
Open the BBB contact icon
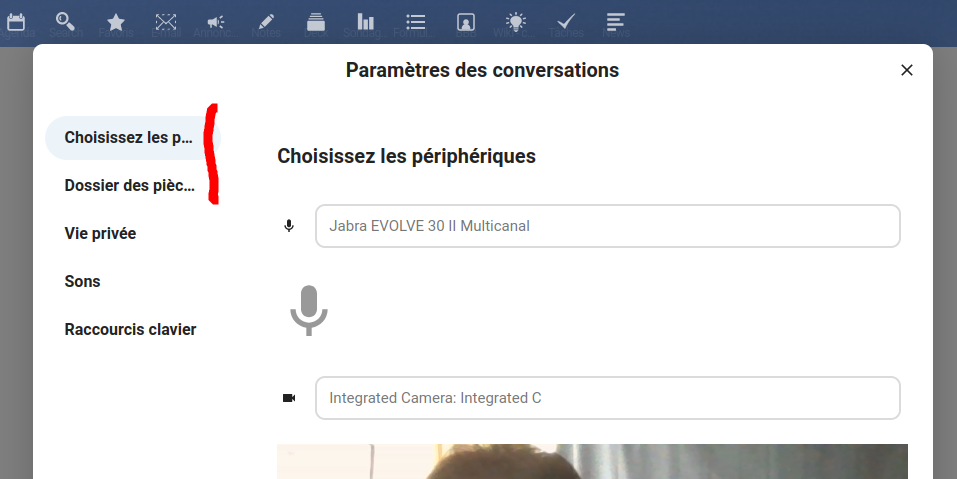466,23
